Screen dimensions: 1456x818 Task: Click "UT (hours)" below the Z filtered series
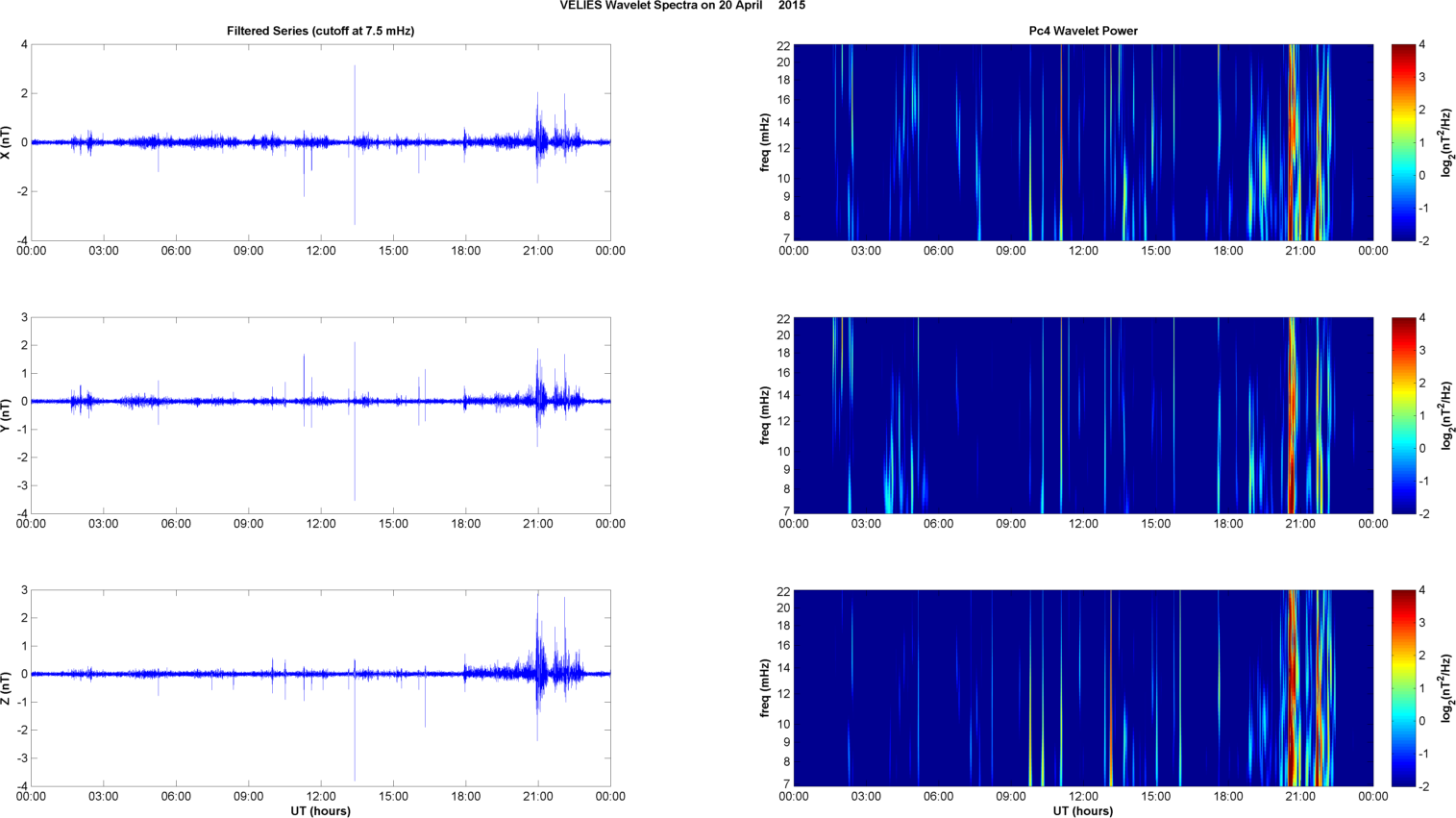click(321, 810)
